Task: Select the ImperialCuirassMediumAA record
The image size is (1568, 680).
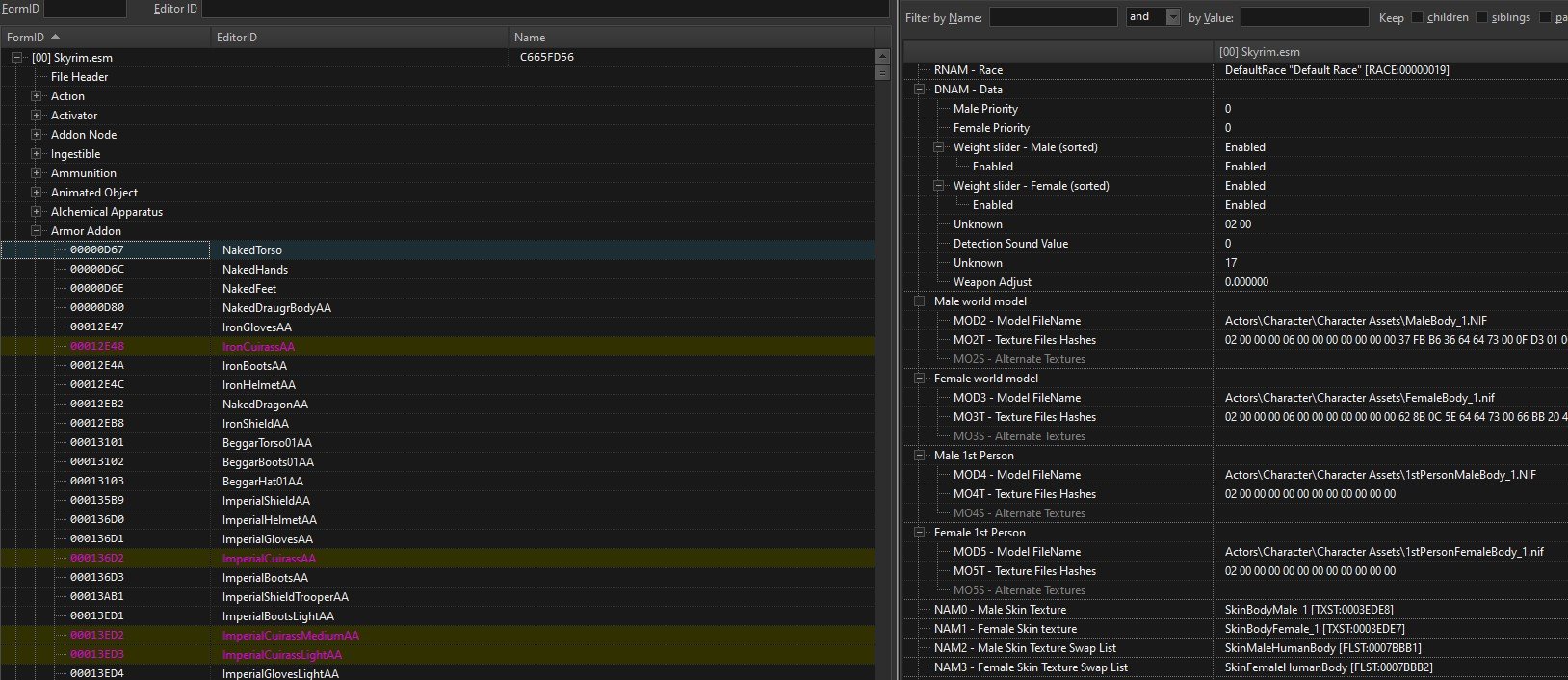Action: click(x=290, y=636)
